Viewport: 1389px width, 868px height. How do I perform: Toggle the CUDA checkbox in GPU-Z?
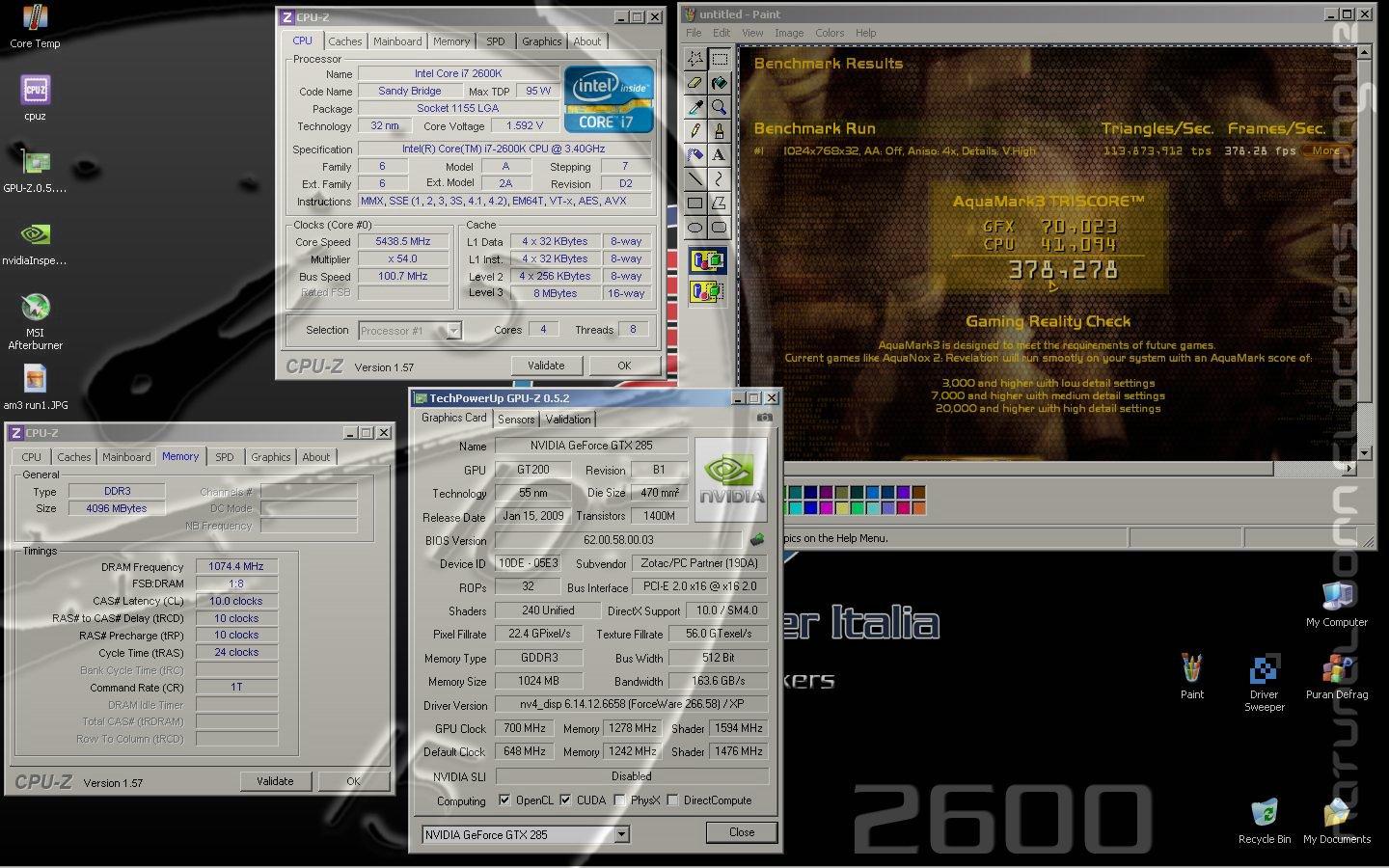pyautogui.click(x=565, y=800)
